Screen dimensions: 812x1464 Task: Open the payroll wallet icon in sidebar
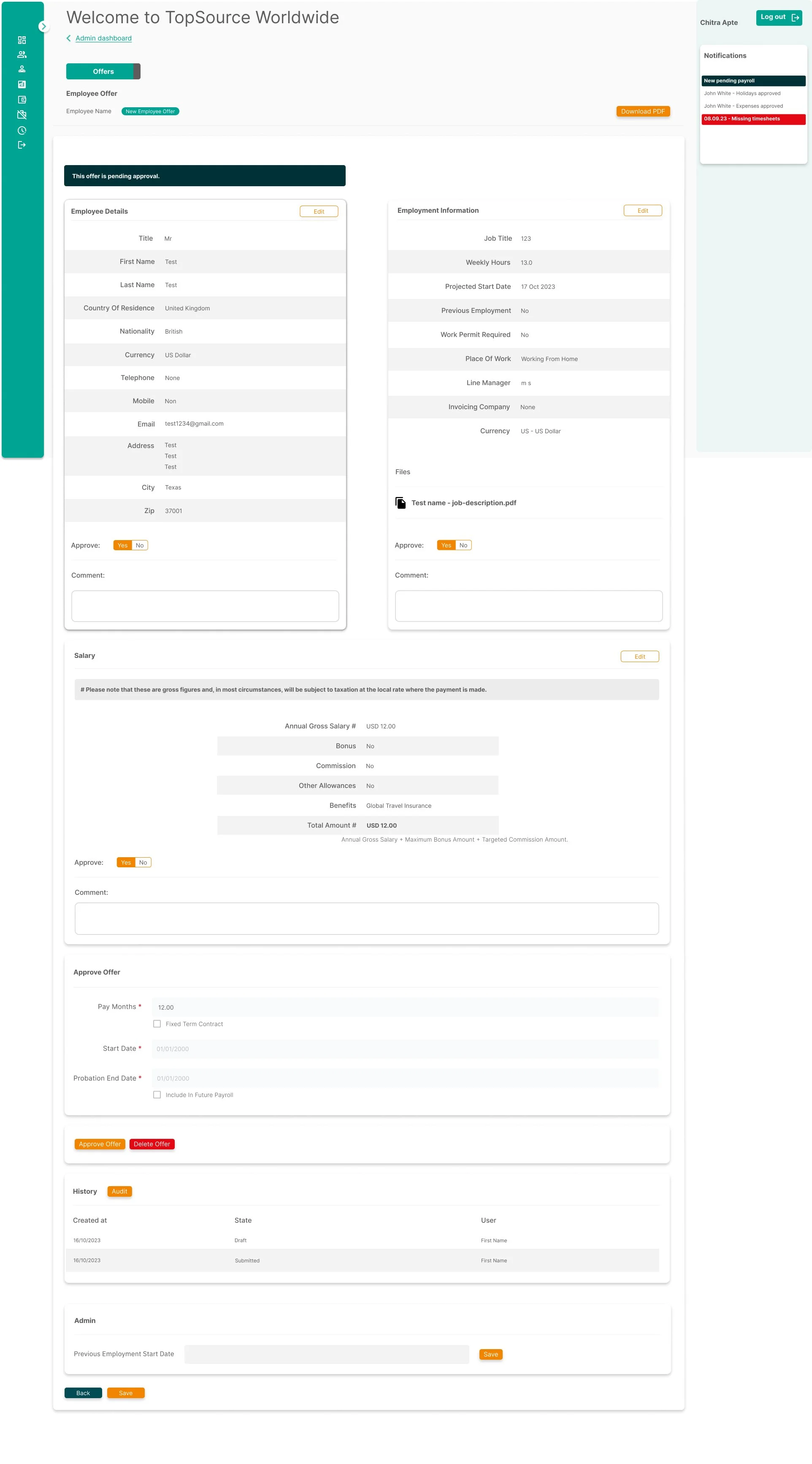pos(22,99)
